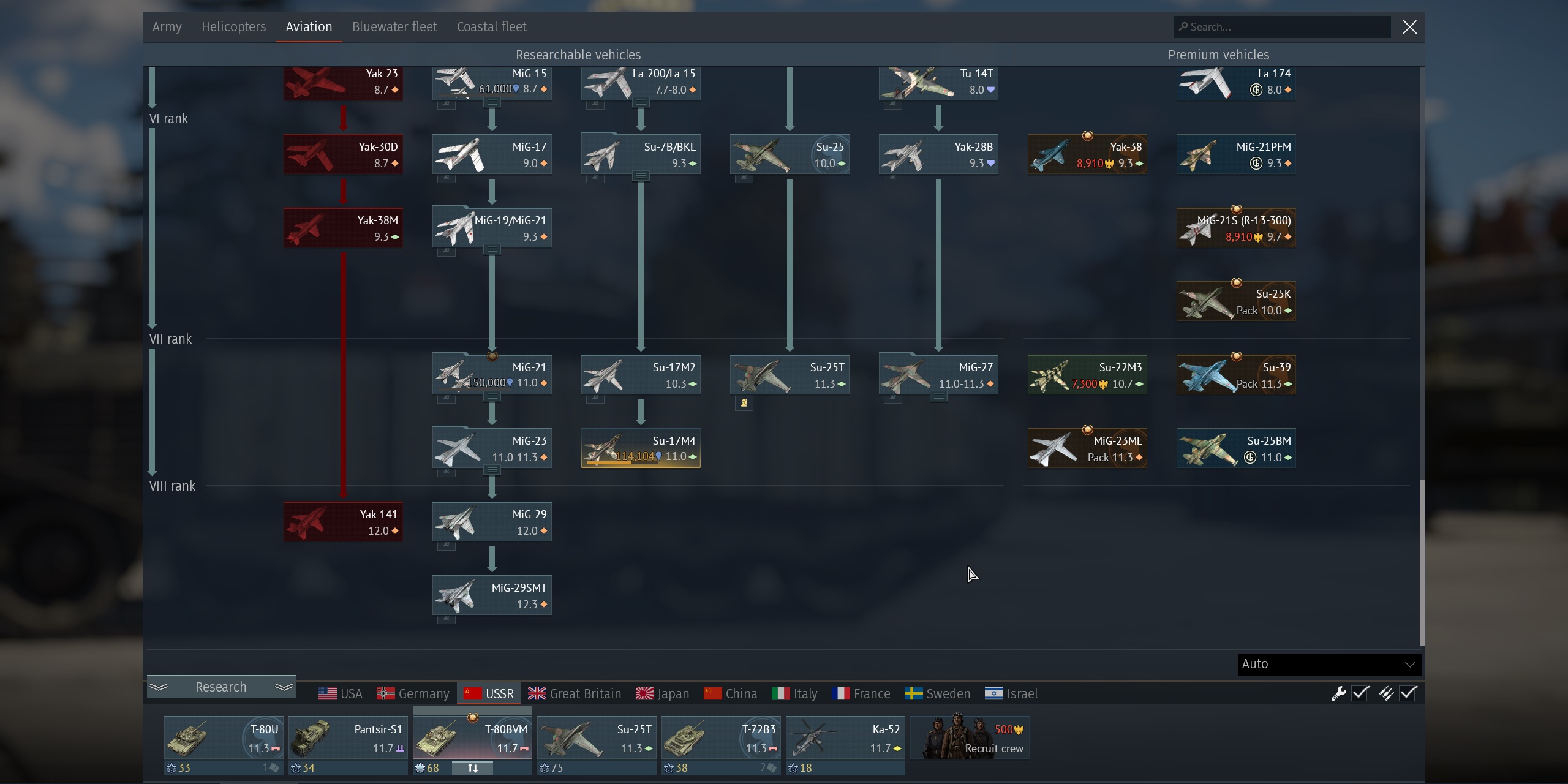Screen dimensions: 1568x784
Task: Open the Helicopters tab
Action: click(x=234, y=27)
